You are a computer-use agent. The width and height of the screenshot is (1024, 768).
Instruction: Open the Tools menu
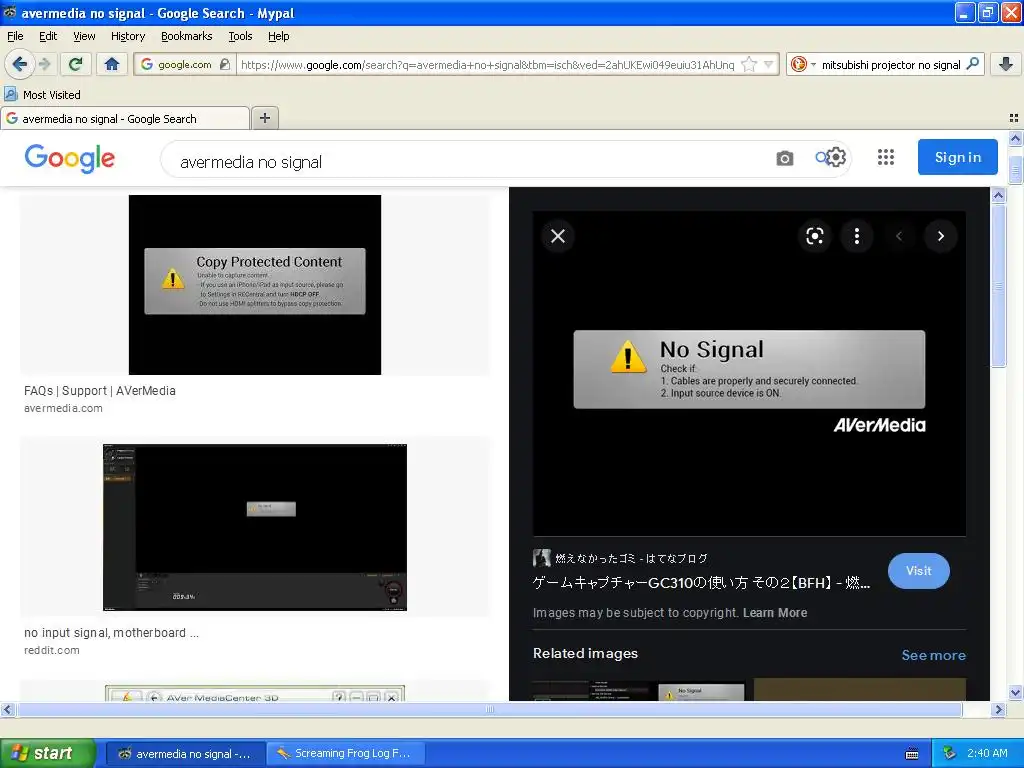pos(240,36)
